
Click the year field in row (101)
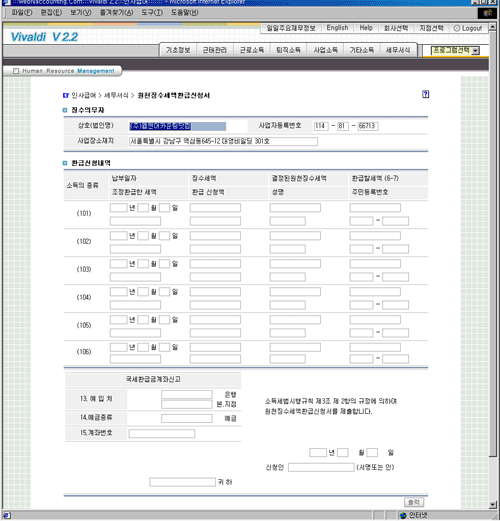tap(118, 208)
